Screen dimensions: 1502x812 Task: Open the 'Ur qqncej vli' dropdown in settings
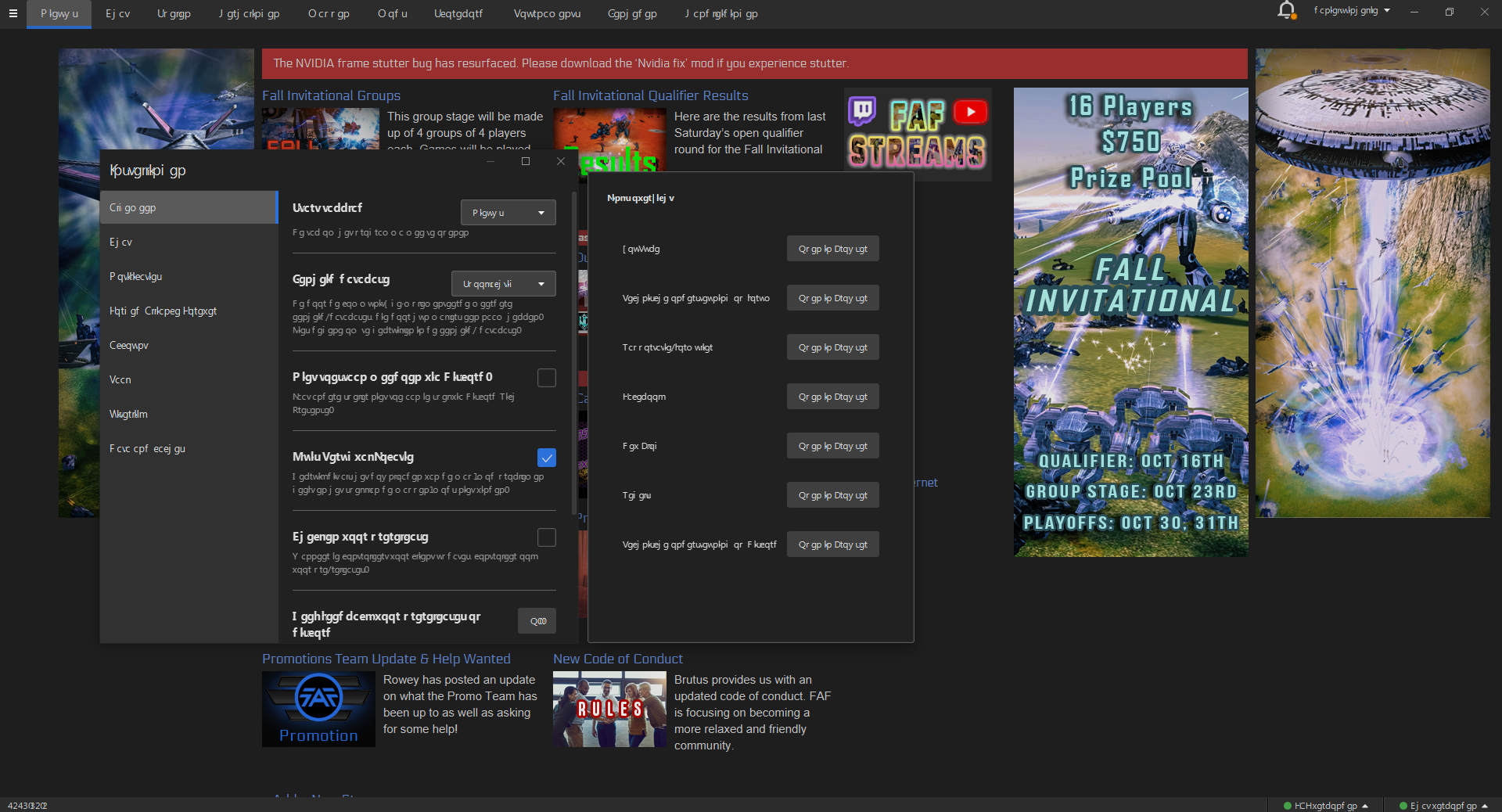click(504, 284)
